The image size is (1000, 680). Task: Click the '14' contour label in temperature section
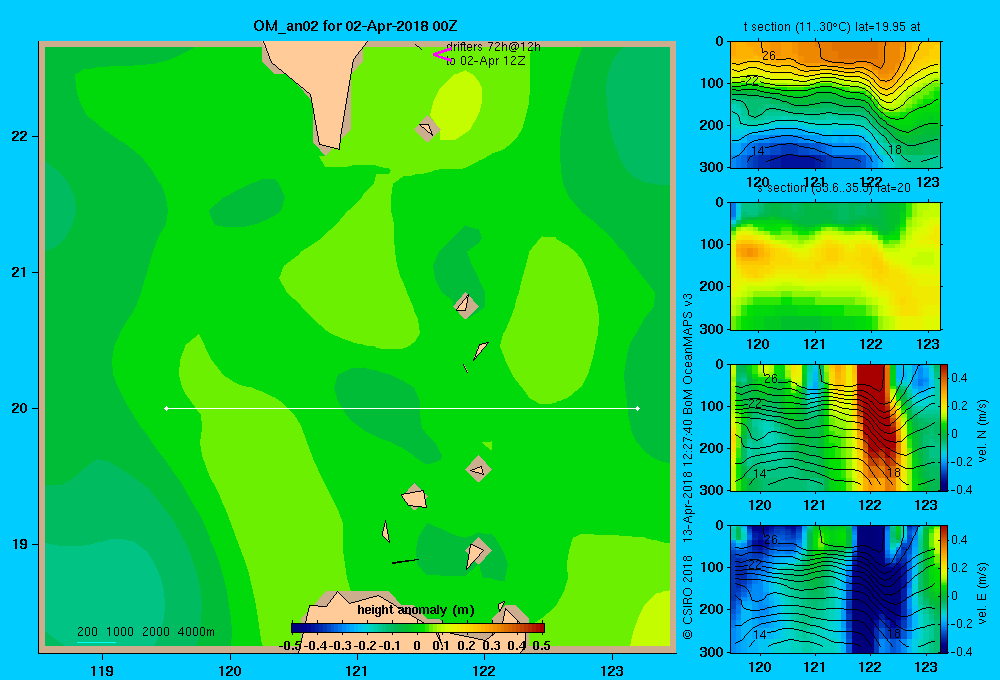pos(758,151)
